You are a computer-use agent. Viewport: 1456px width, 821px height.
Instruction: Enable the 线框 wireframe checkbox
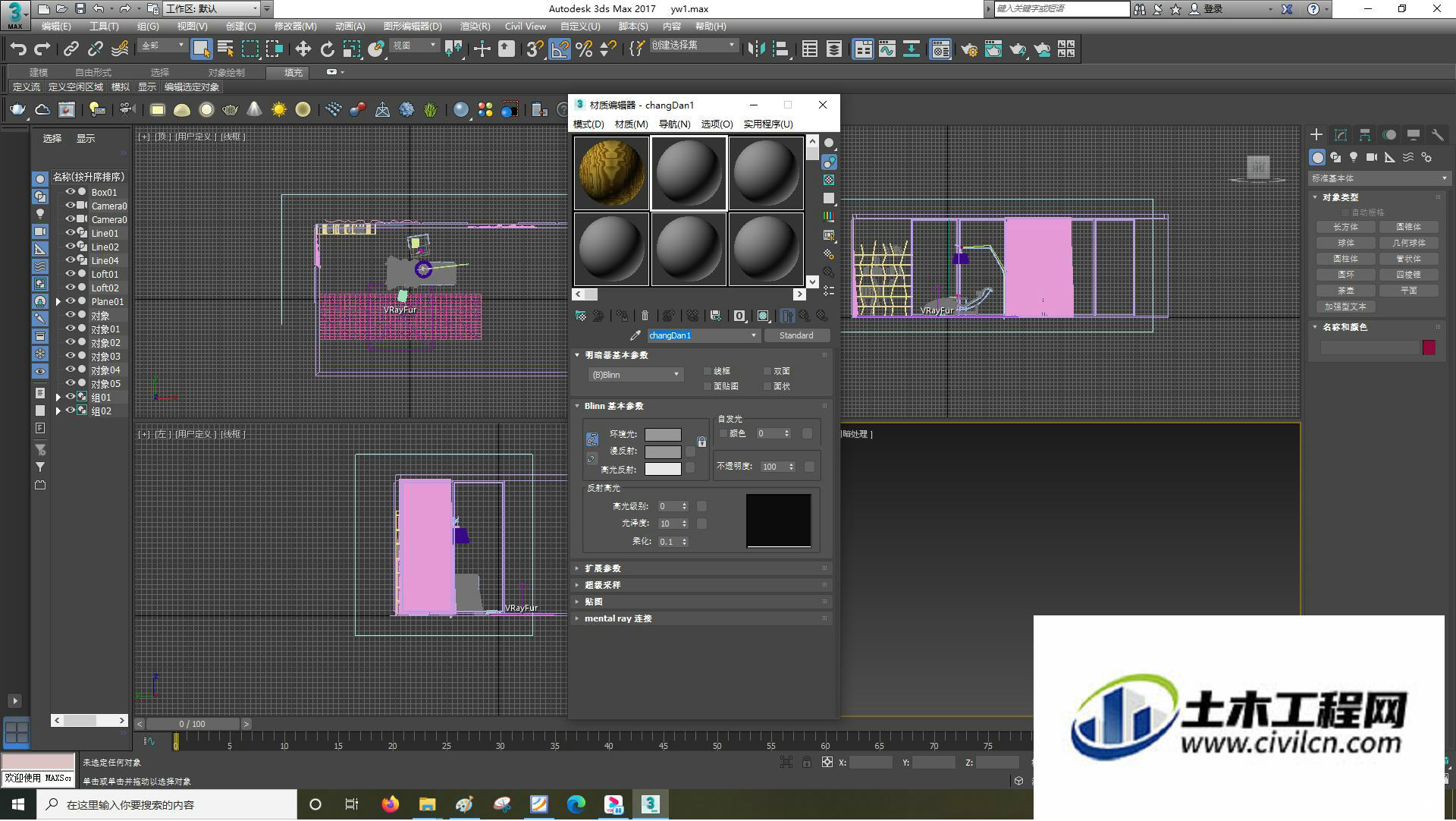pyautogui.click(x=708, y=371)
